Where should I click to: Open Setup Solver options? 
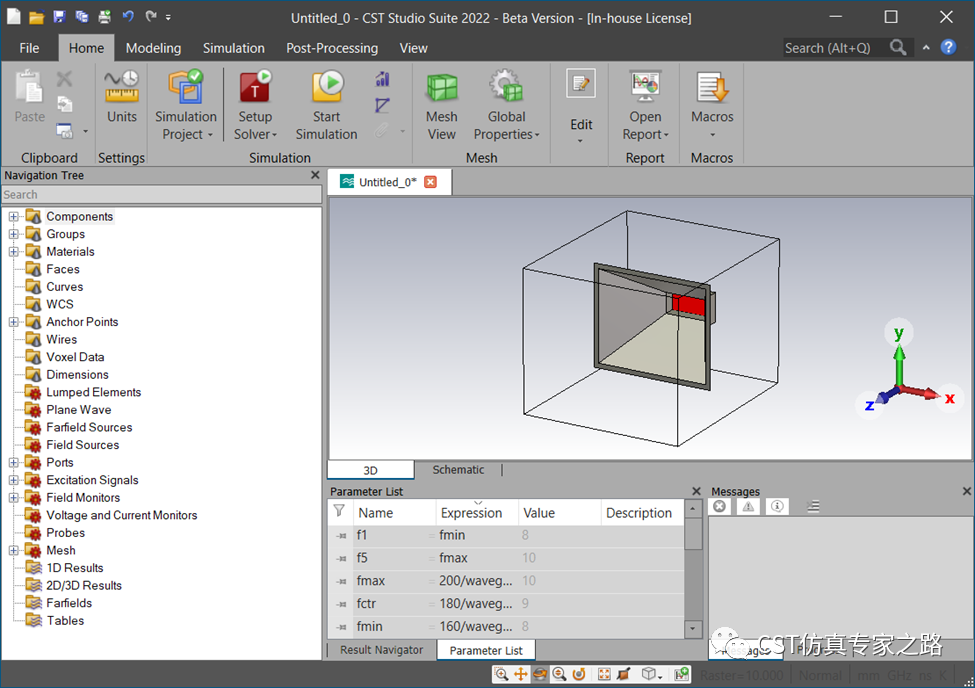(255, 105)
